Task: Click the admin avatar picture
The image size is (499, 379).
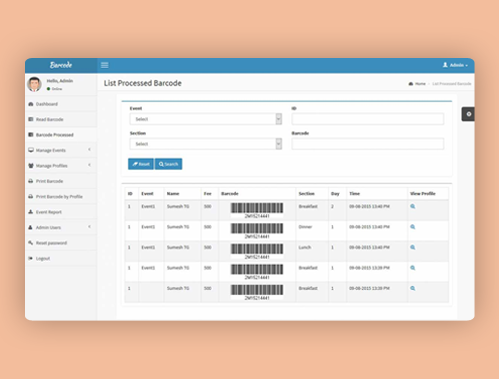Action: point(34,84)
